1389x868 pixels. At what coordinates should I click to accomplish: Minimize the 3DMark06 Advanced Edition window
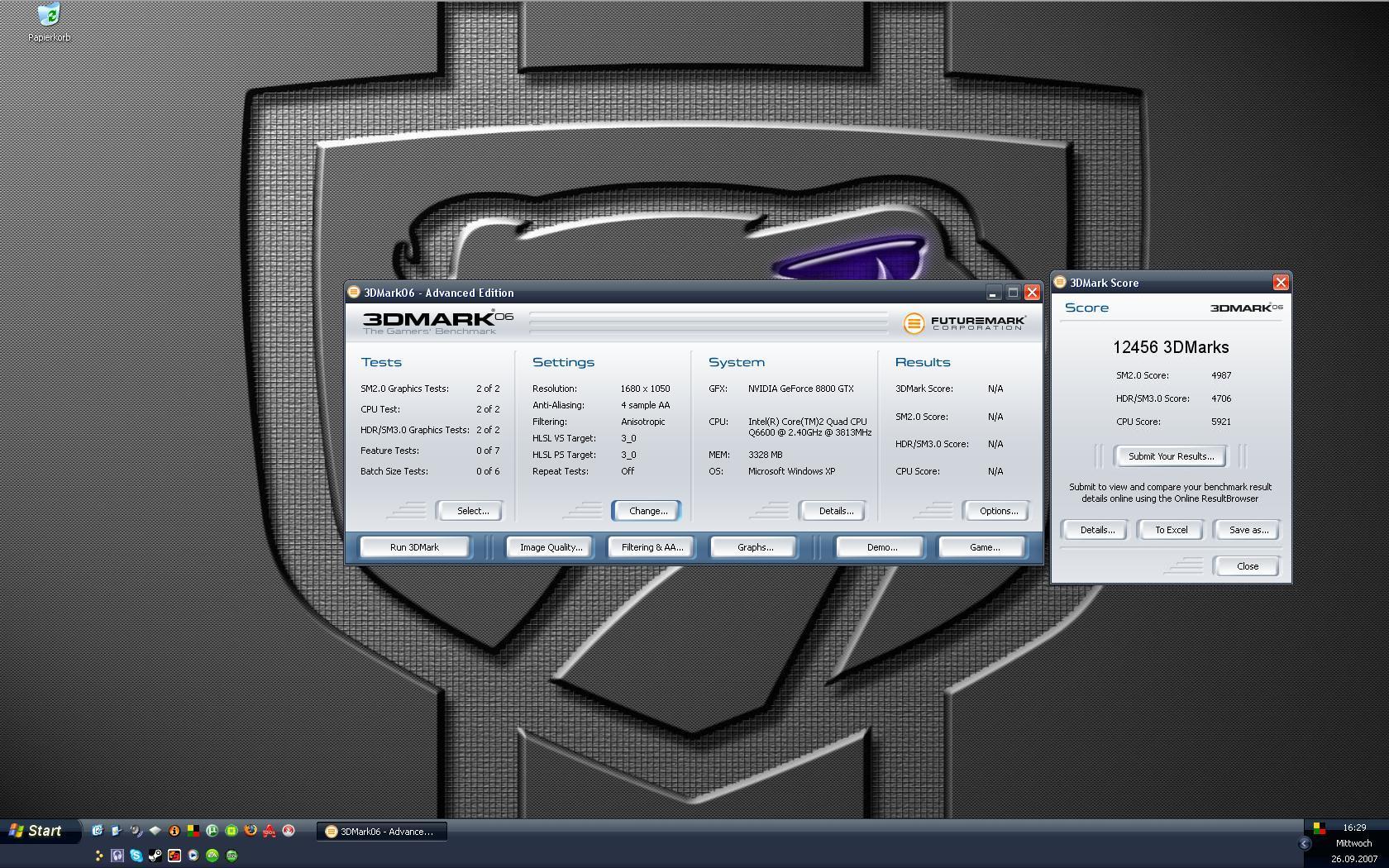pyautogui.click(x=993, y=293)
